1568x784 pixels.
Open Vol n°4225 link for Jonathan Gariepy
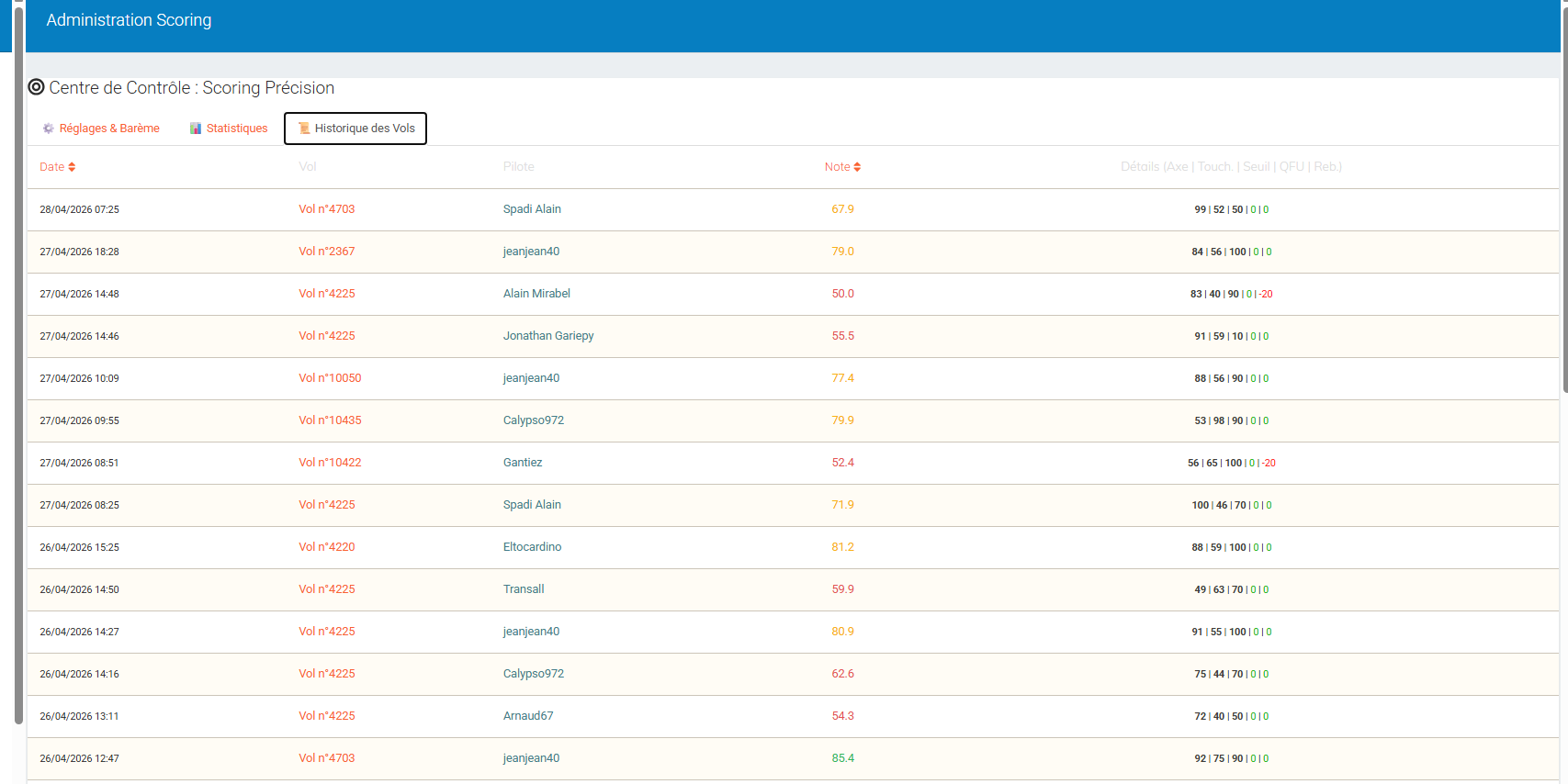click(326, 336)
